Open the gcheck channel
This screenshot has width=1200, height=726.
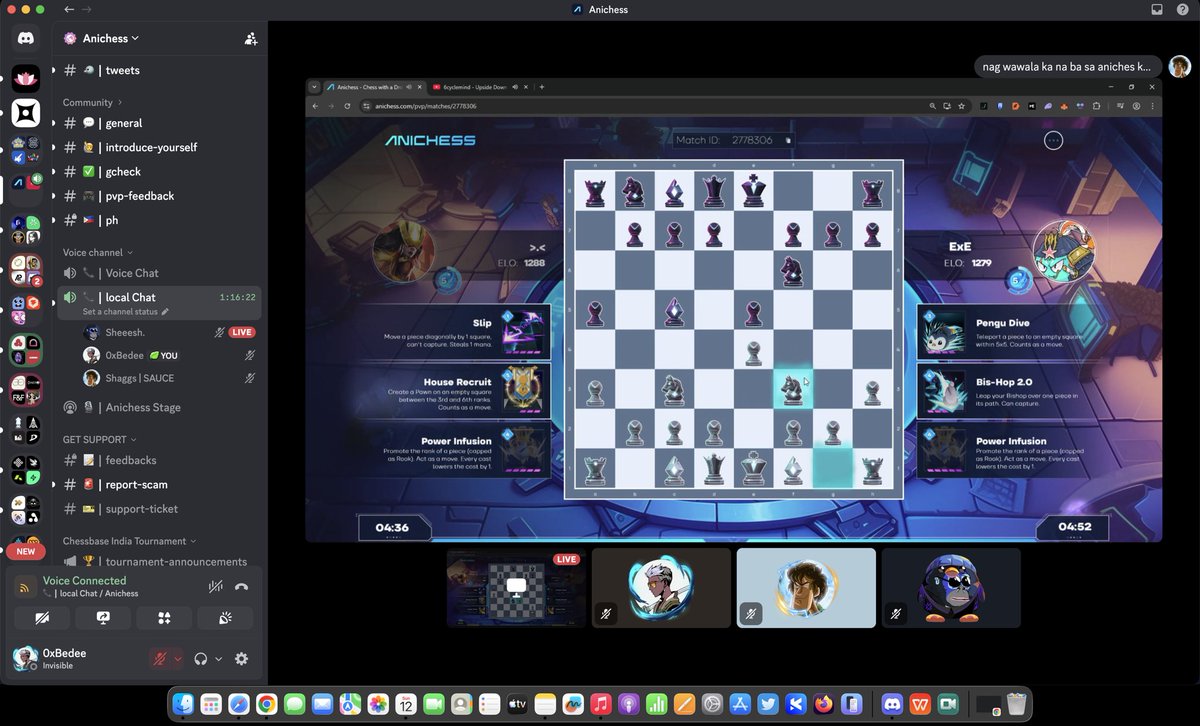(160, 172)
